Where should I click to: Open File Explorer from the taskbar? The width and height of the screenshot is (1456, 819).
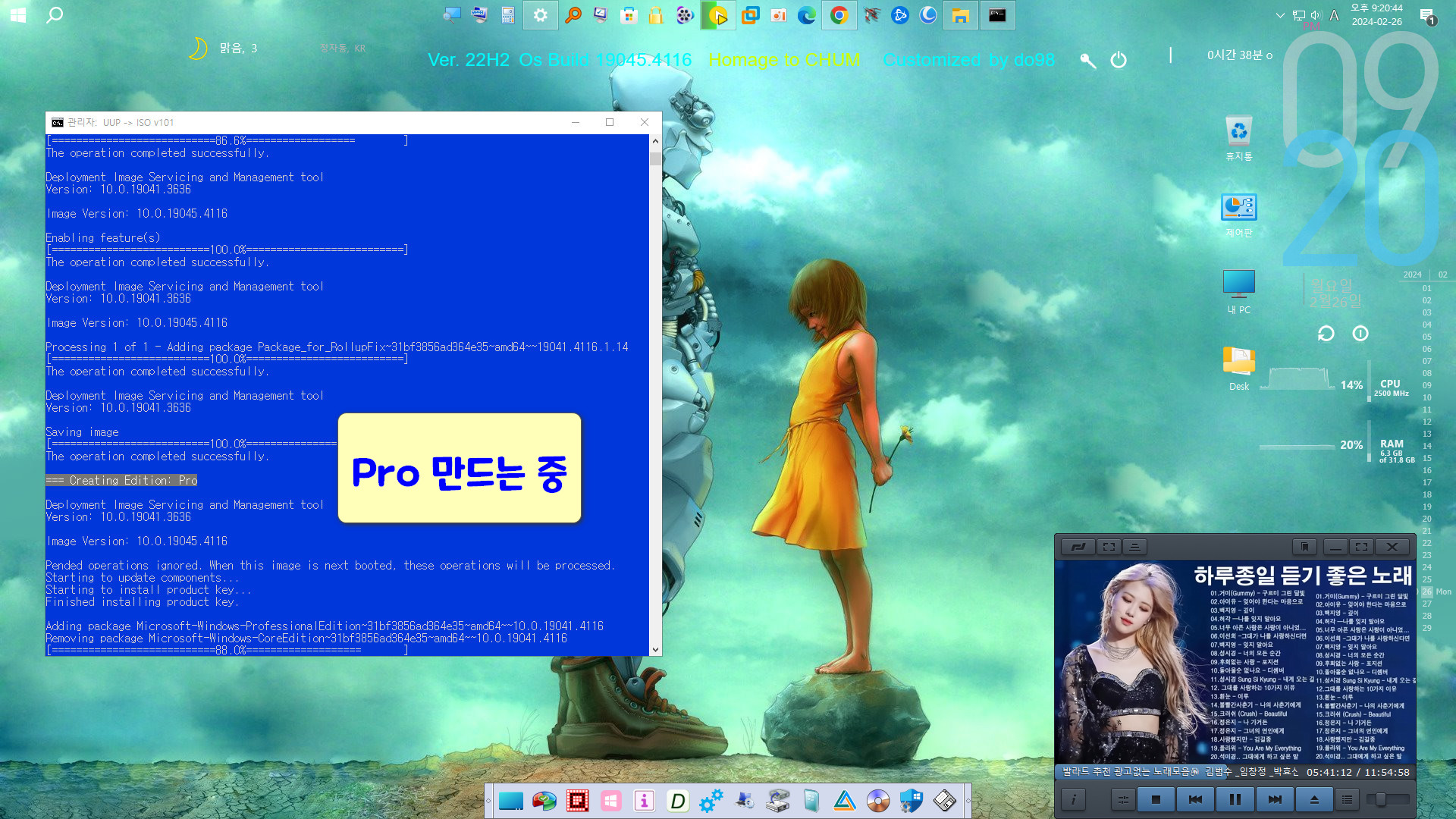coord(961,15)
